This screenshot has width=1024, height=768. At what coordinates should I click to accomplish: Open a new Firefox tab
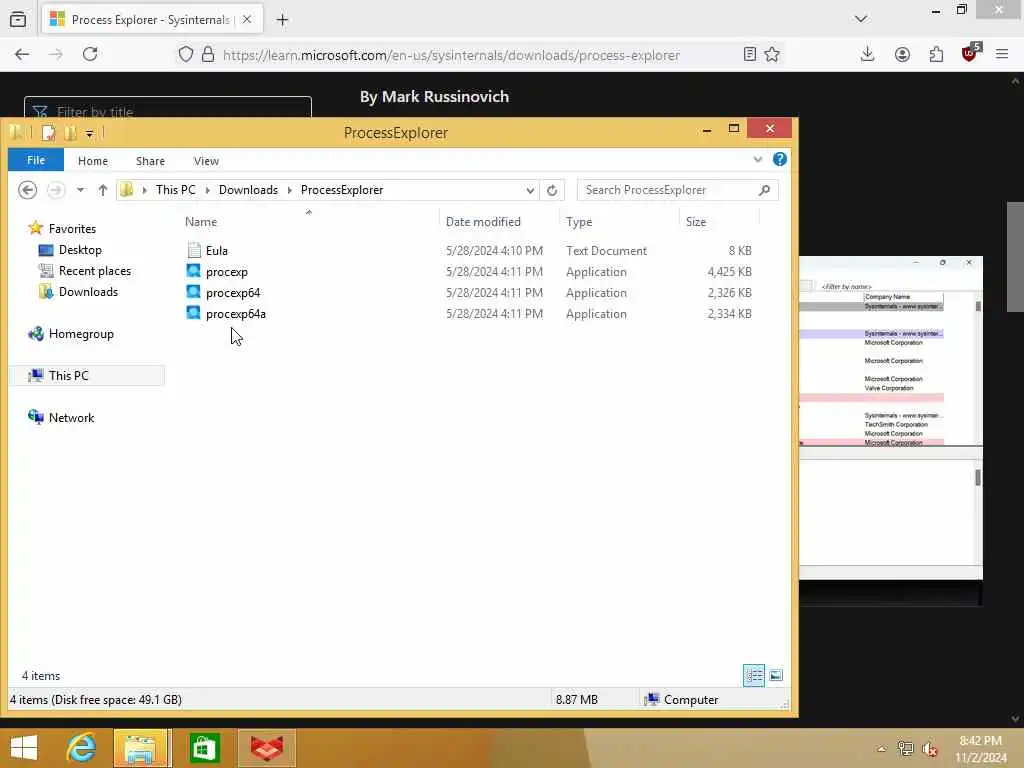point(282,20)
